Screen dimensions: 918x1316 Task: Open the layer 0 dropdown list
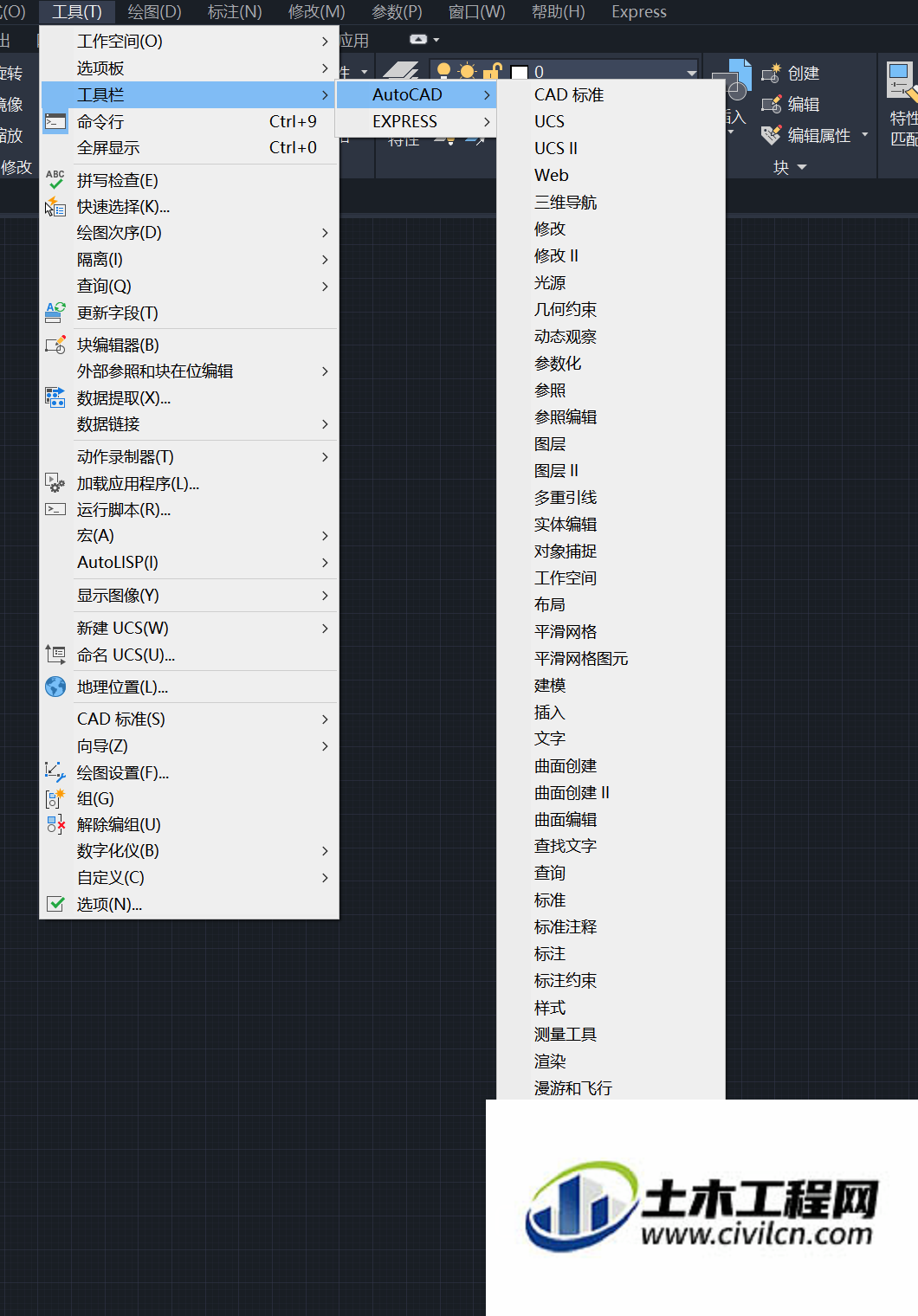tap(691, 72)
